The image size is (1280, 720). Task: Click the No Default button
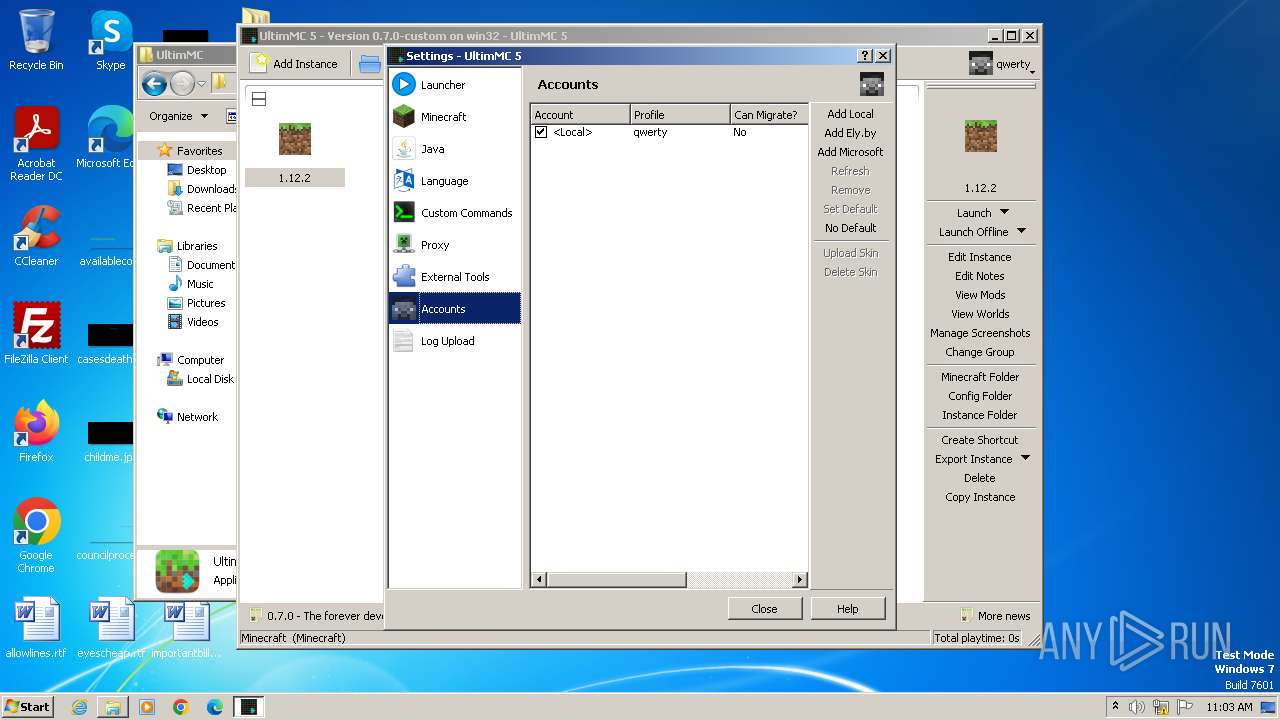tap(850, 228)
